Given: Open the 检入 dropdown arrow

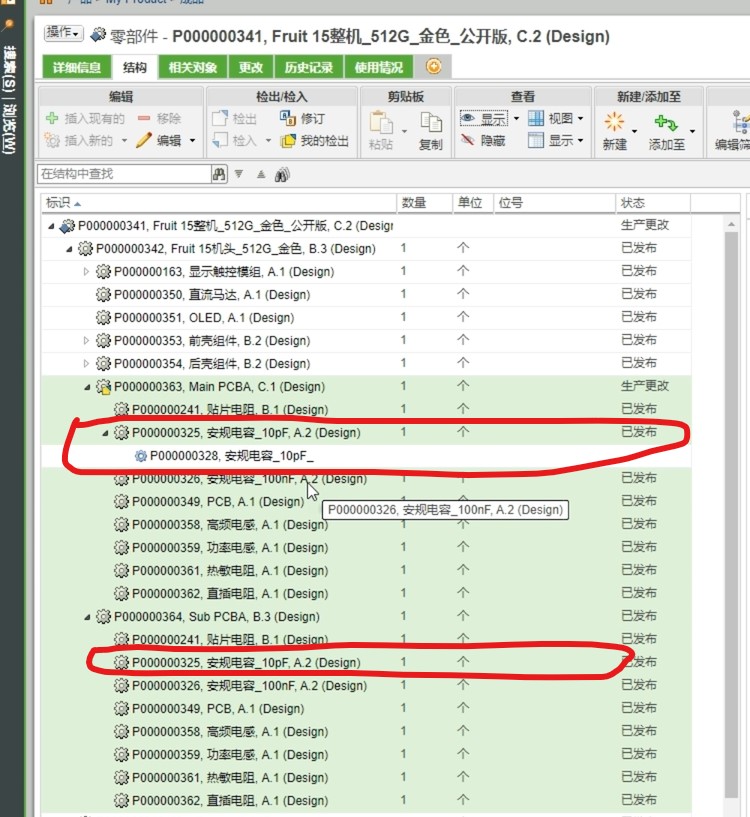Looking at the screenshot, I should [x=268, y=141].
